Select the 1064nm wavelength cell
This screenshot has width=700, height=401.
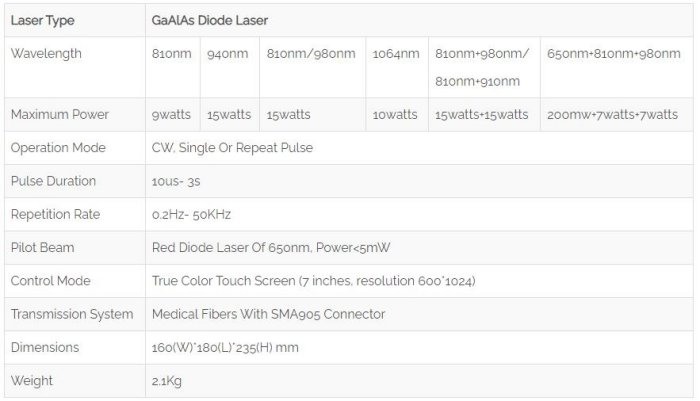[x=396, y=53]
